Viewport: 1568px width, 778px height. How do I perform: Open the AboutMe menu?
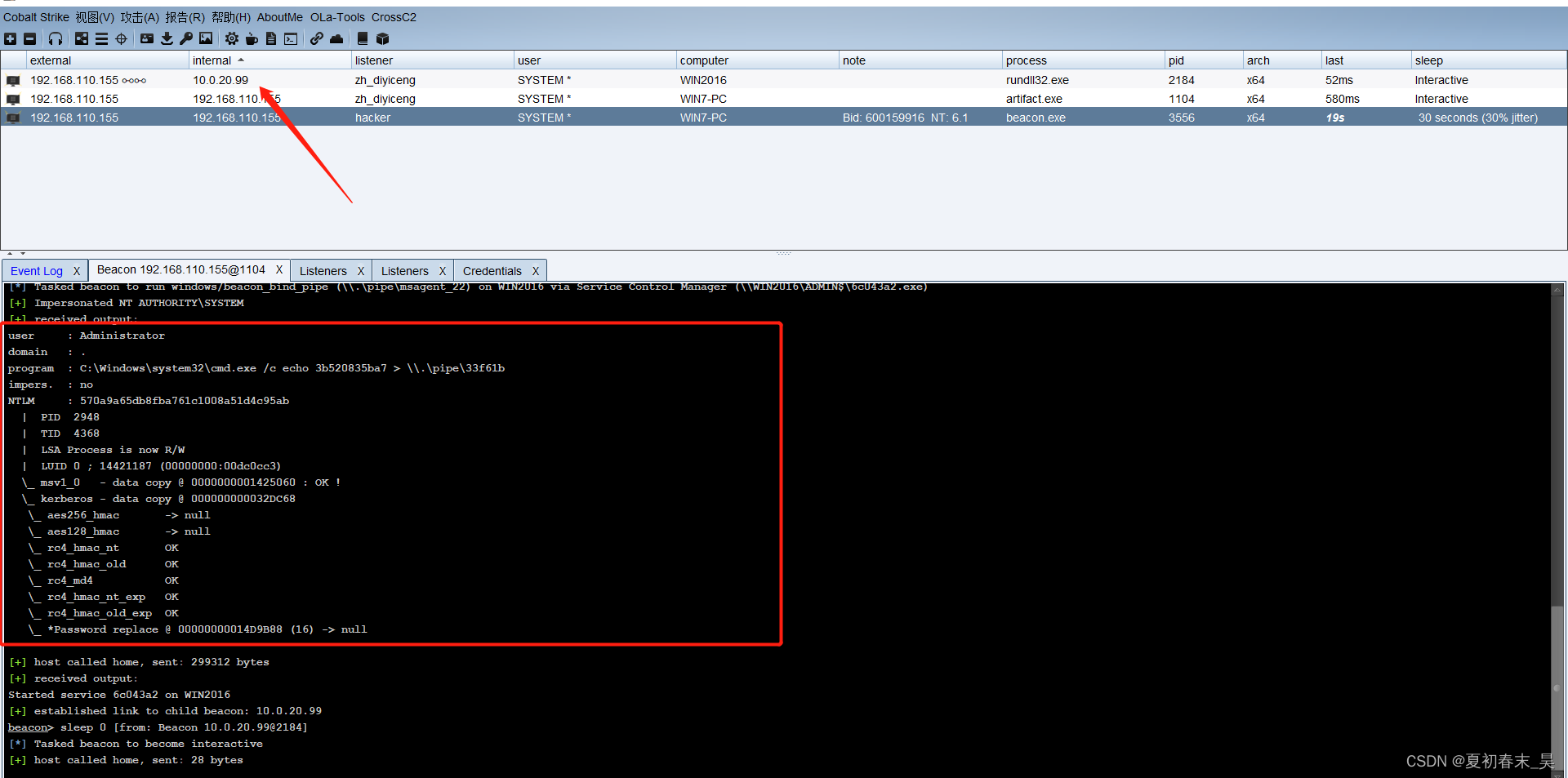(x=280, y=17)
